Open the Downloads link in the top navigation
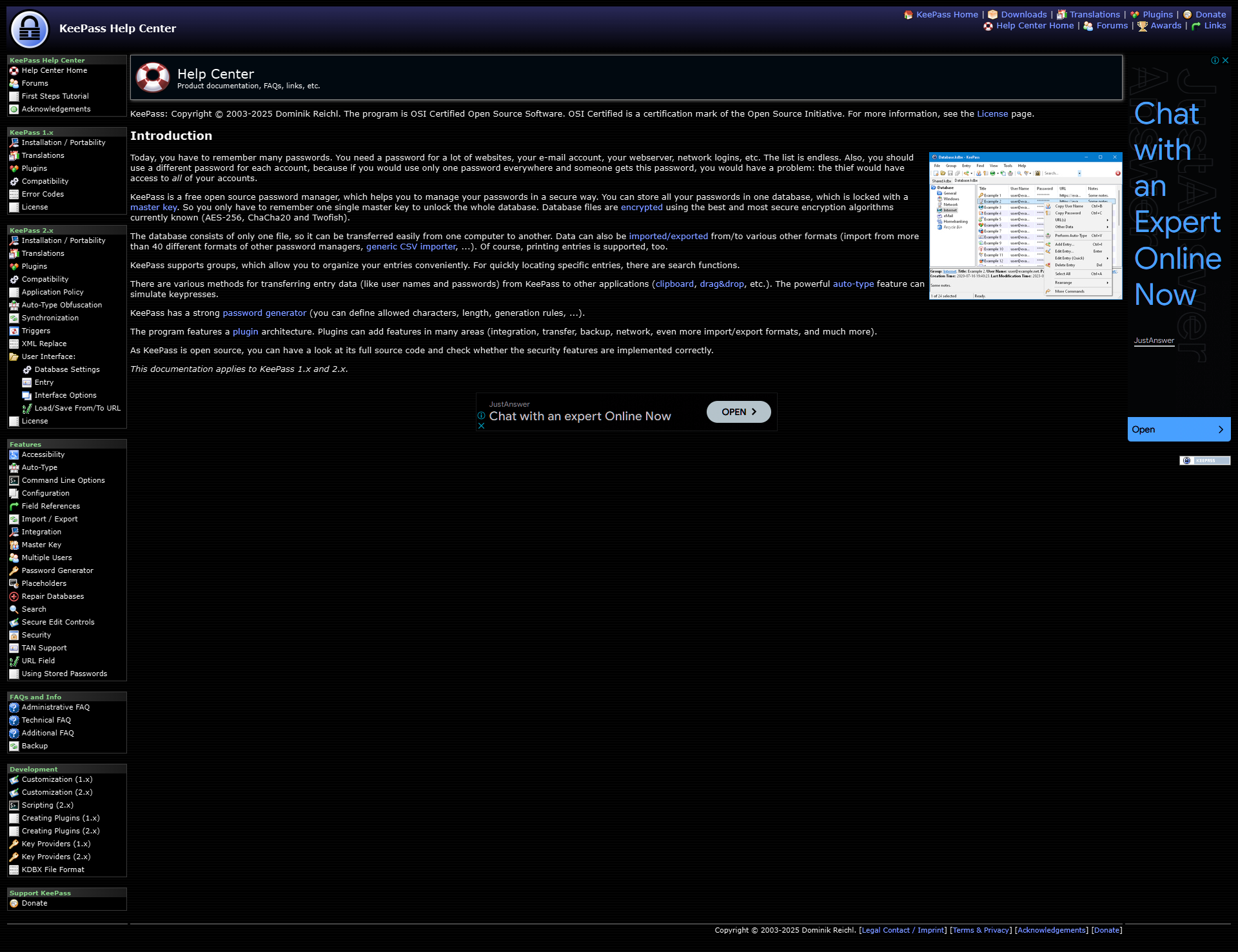This screenshot has width=1238, height=952. click(1023, 15)
